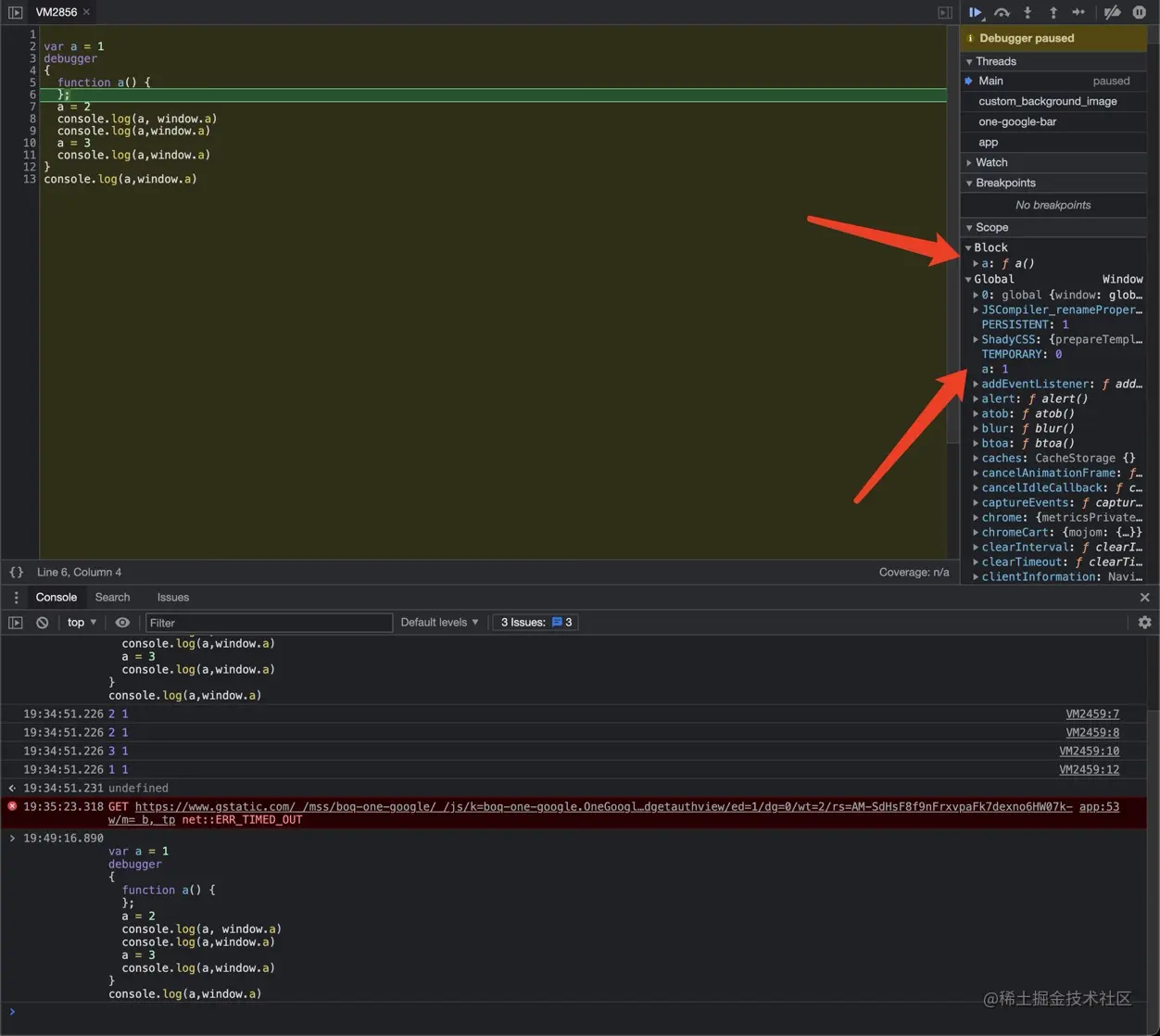The image size is (1160, 1036).
Task: Switch to the Search drawer tab
Action: coord(112,598)
